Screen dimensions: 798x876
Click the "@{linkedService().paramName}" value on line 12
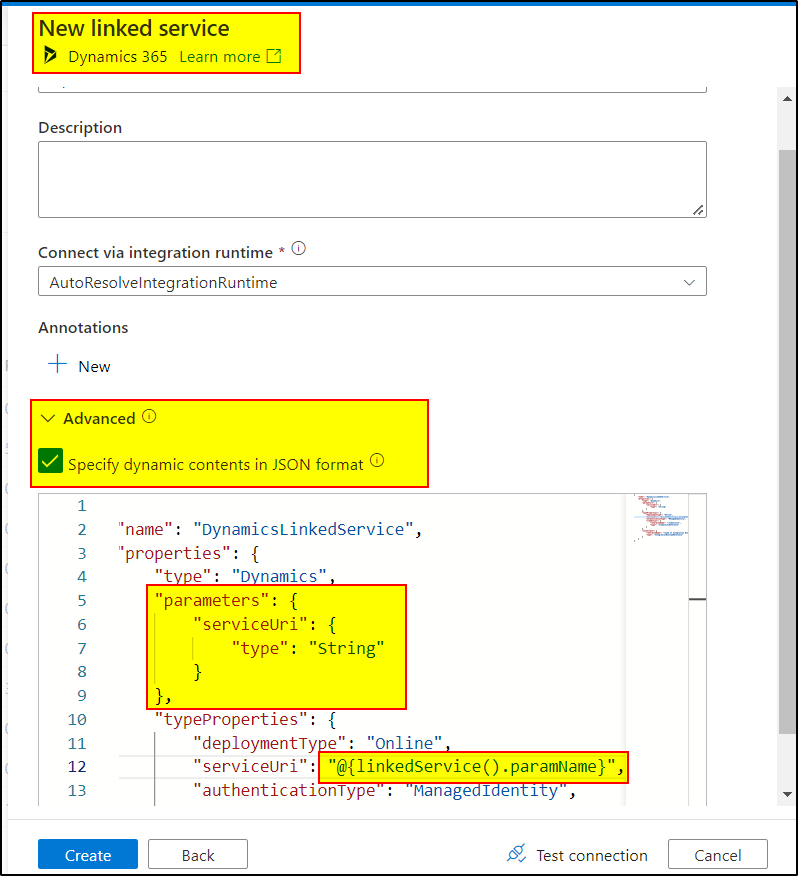[x=471, y=767]
